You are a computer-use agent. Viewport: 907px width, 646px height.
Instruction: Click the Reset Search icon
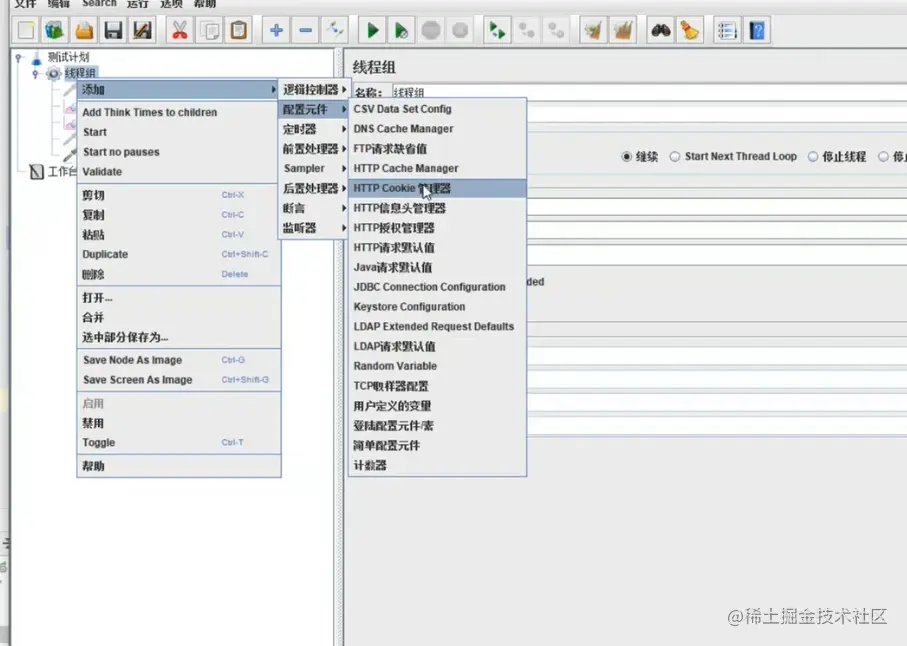[690, 30]
